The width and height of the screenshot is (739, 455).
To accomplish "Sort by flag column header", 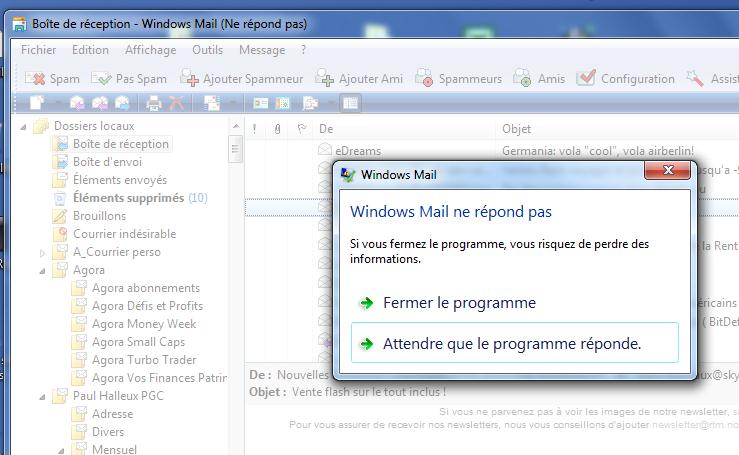I will point(301,129).
